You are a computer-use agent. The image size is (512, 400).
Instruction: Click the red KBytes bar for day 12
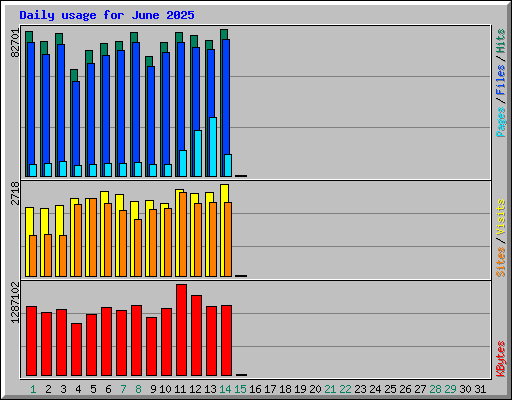(x=196, y=335)
